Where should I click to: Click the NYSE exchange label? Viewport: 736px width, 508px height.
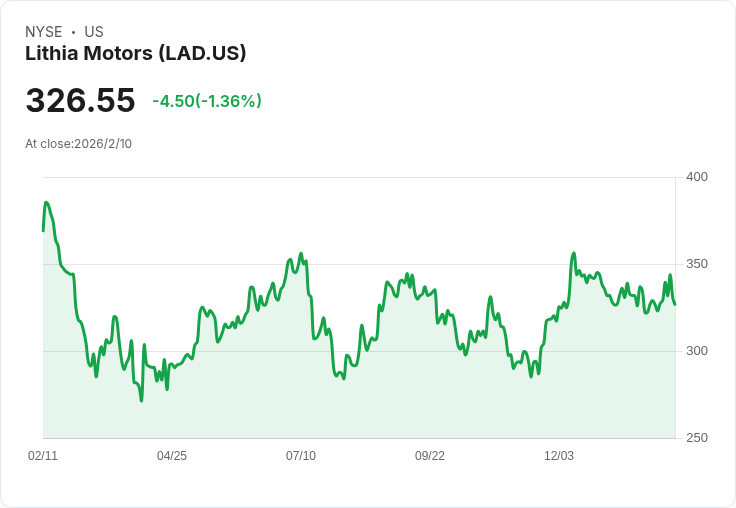(44, 32)
